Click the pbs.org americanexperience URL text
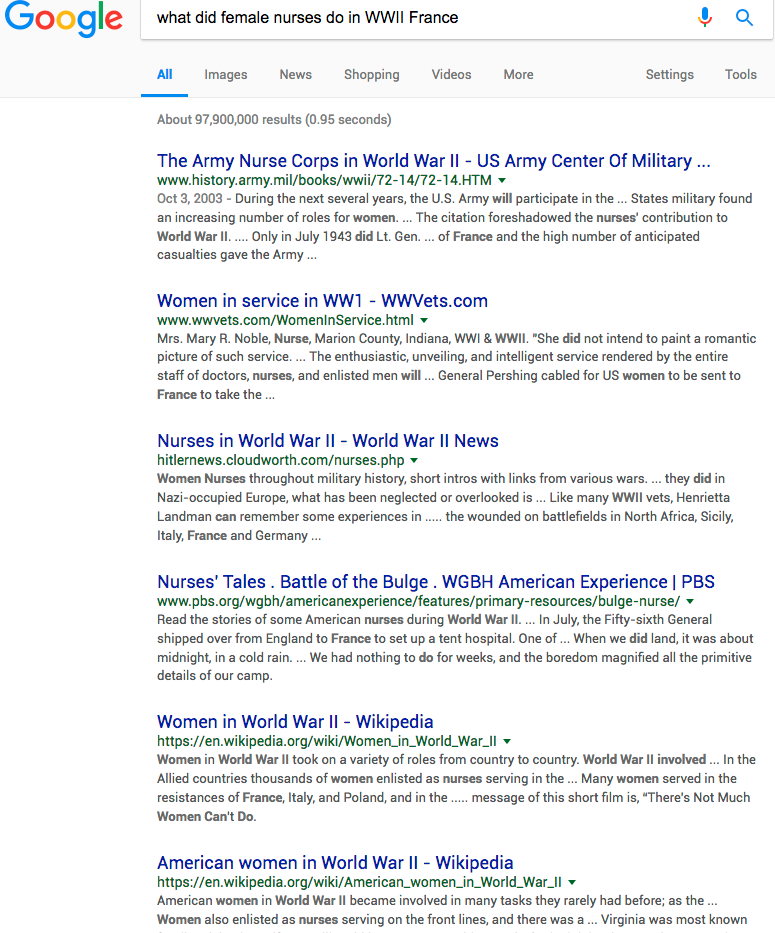775x933 pixels. click(x=418, y=602)
